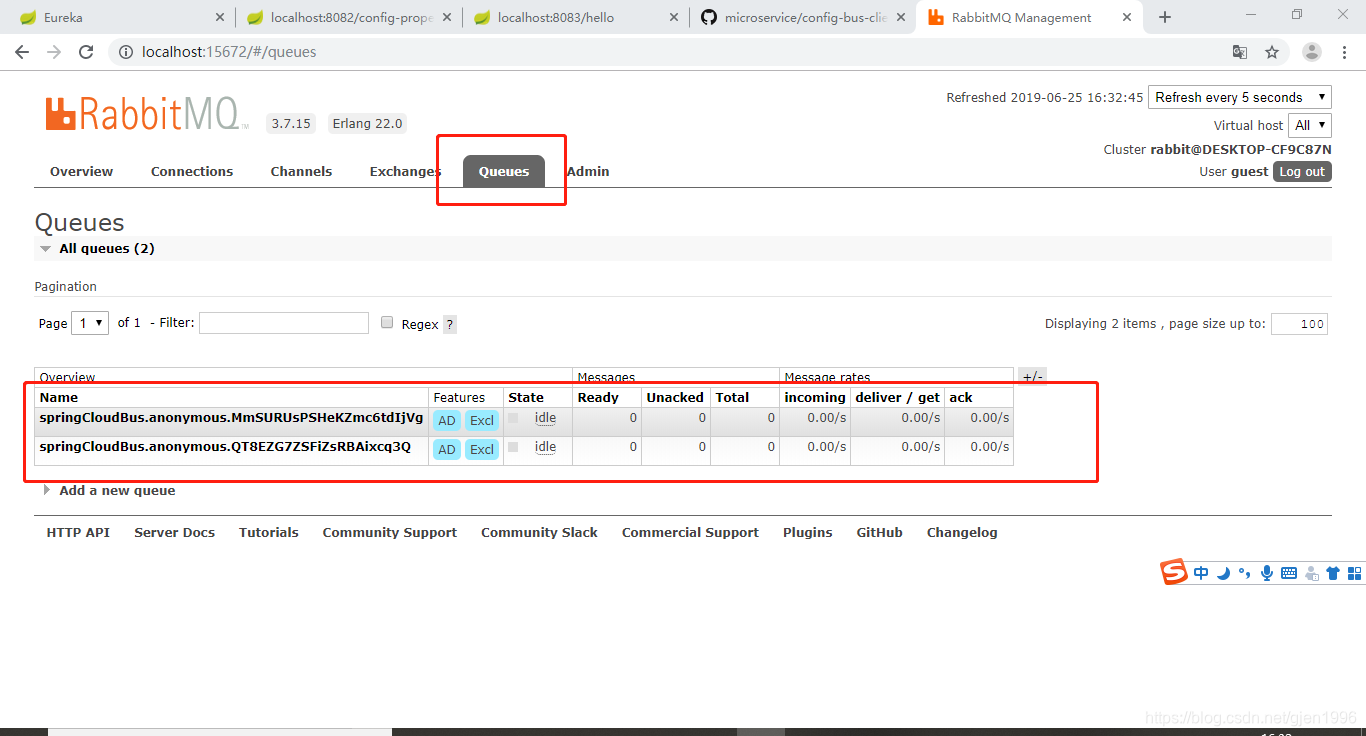Go back to previous page in browser
This screenshot has height=736, width=1366.
pyautogui.click(x=22, y=52)
